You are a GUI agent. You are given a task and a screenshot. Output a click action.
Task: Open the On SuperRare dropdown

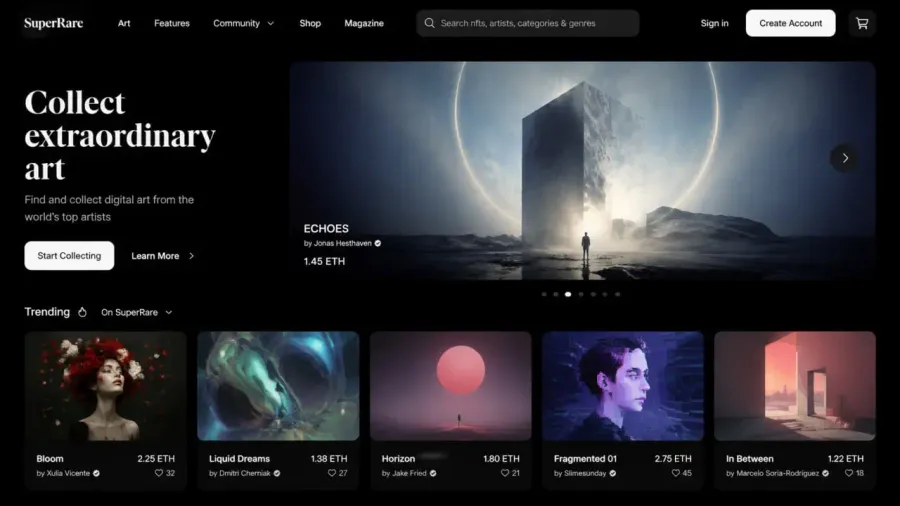tap(137, 312)
